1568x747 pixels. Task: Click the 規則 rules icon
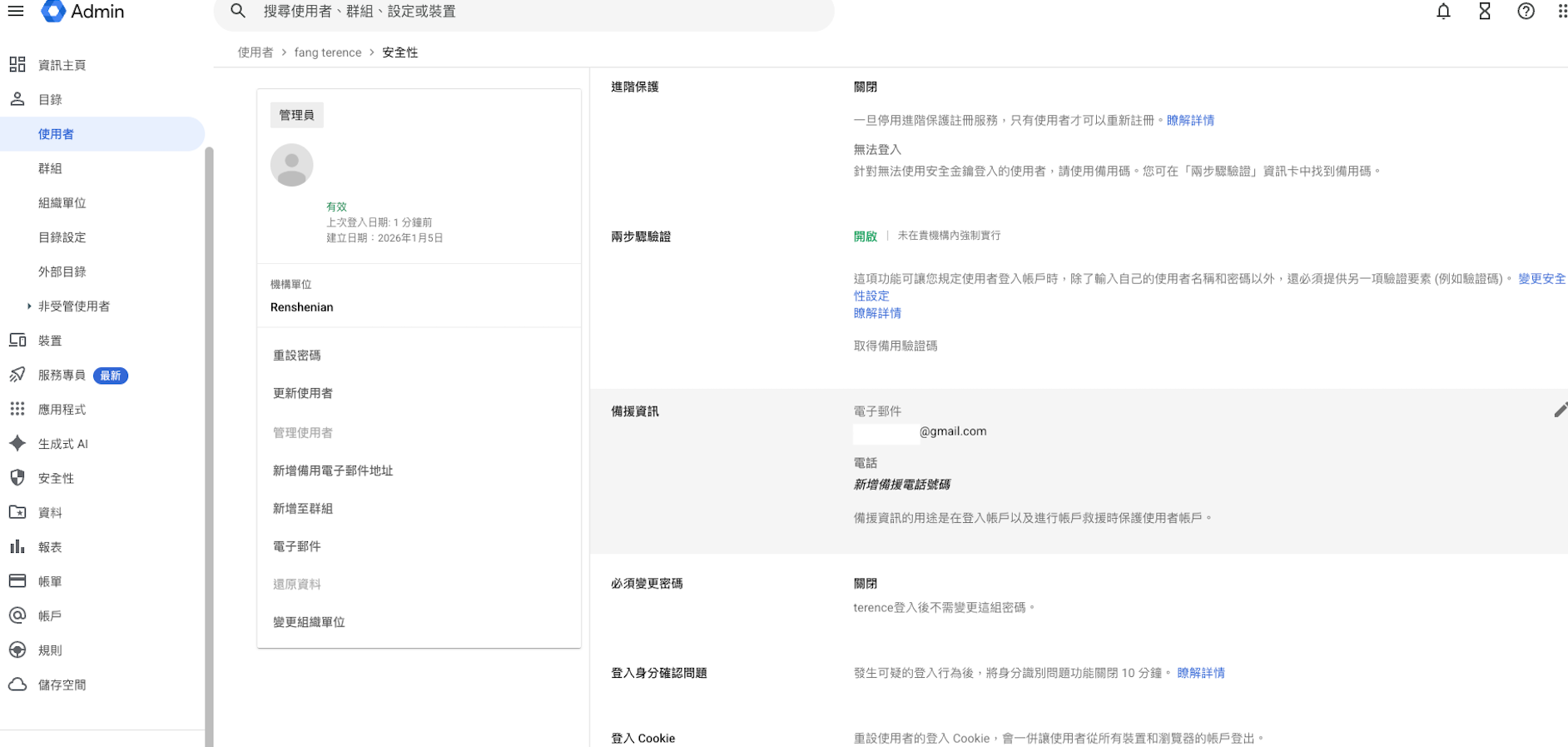click(17, 650)
